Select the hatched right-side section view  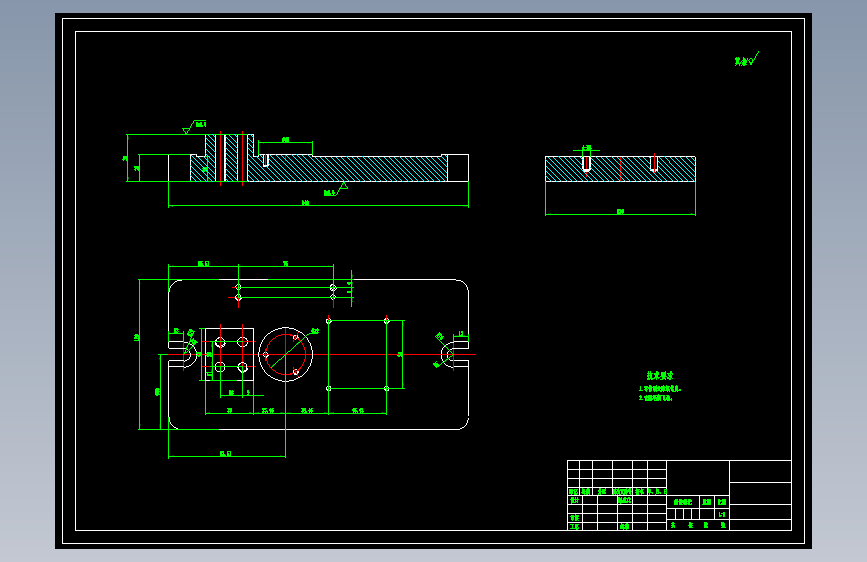coord(620,169)
